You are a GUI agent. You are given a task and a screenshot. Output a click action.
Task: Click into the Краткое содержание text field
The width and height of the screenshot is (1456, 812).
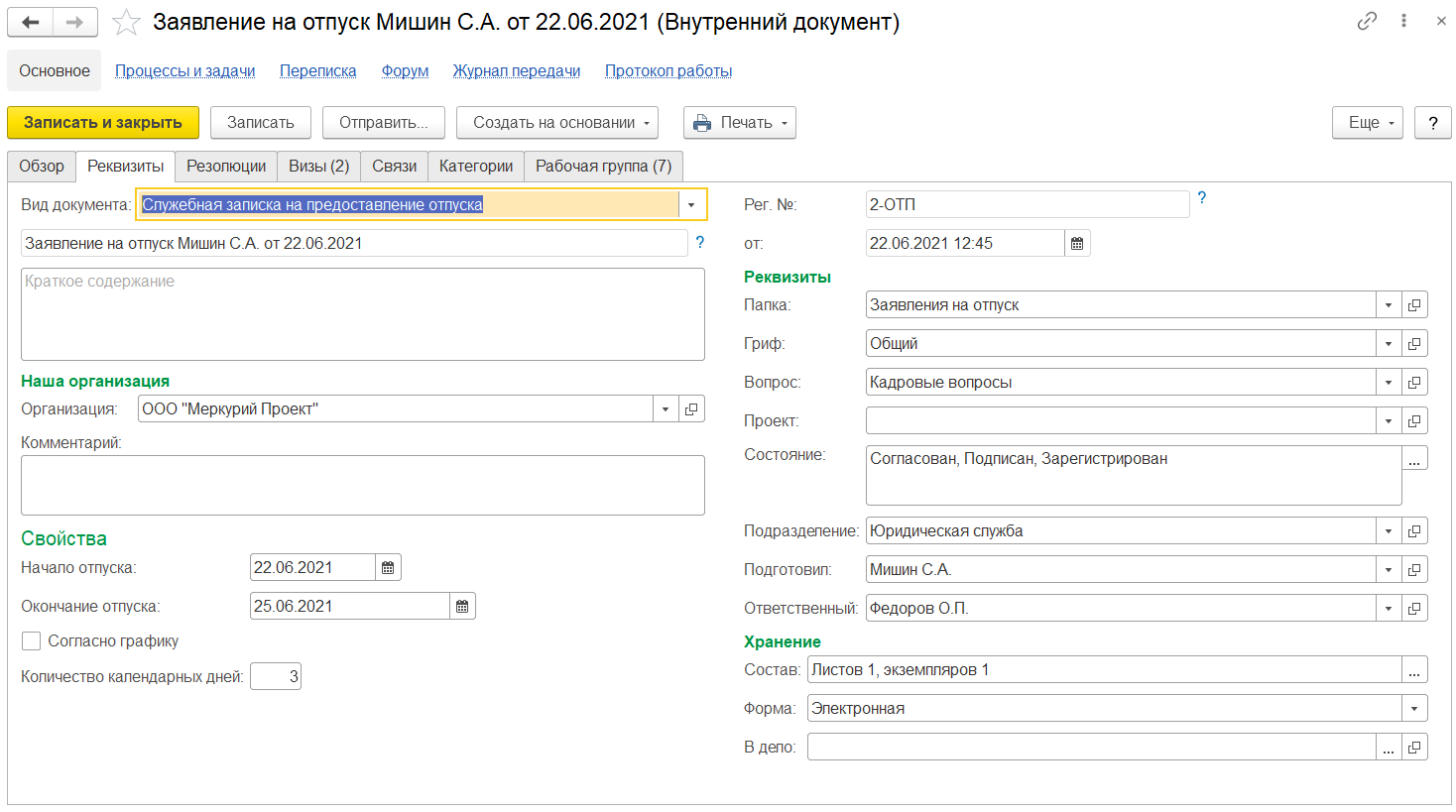[x=362, y=314]
